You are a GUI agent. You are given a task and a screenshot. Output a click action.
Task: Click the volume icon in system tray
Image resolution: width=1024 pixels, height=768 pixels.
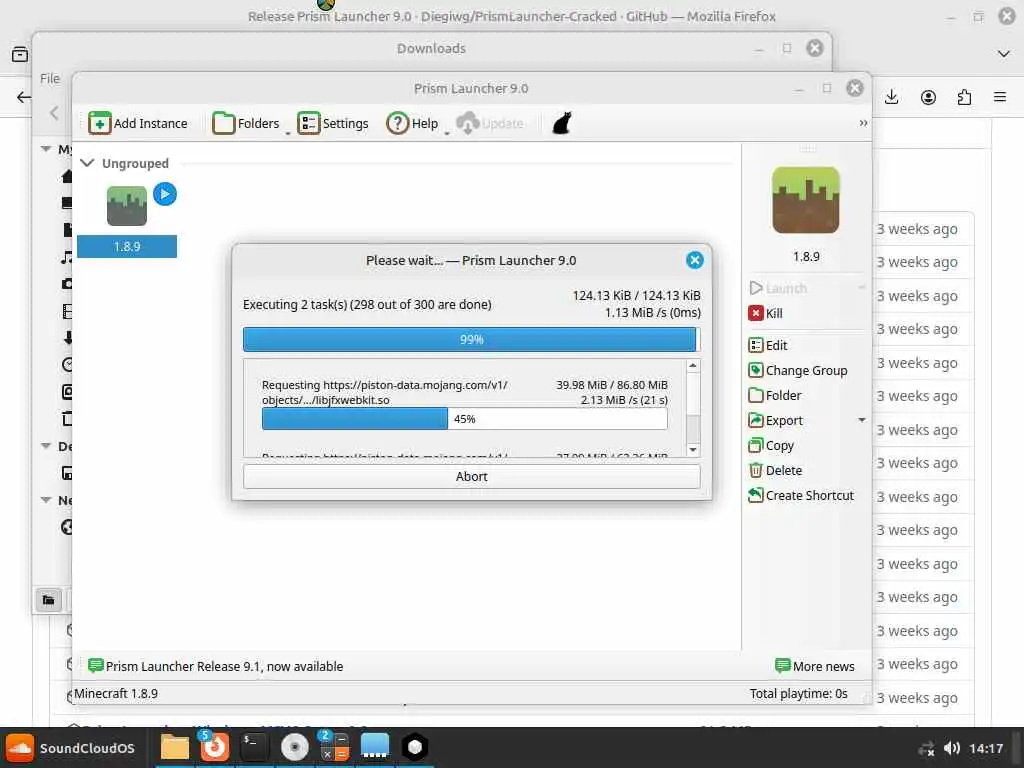(x=952, y=748)
